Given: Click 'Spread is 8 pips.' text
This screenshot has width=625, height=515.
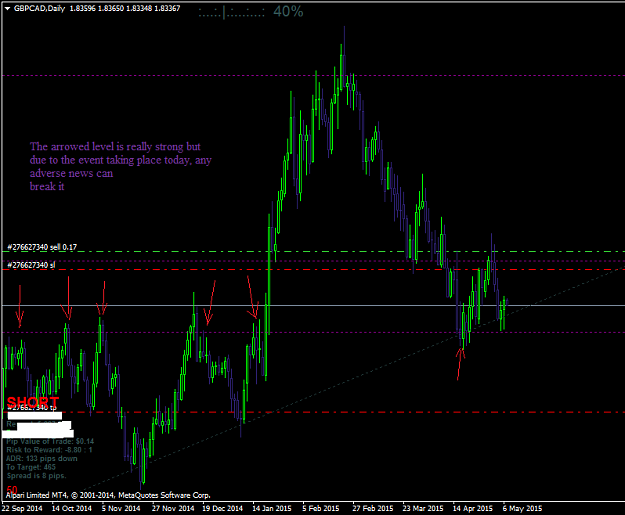Looking at the screenshot, I should click(36, 476).
